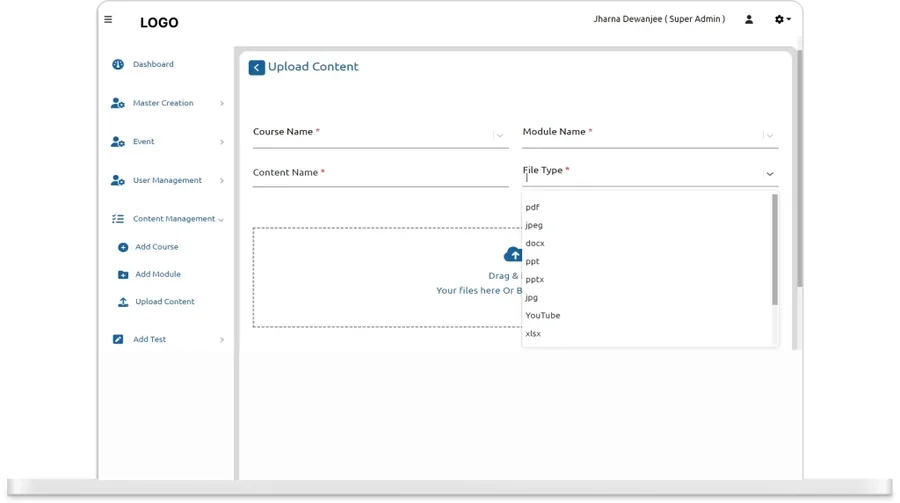
Task: Open Add Module page
Action: [x=158, y=274]
